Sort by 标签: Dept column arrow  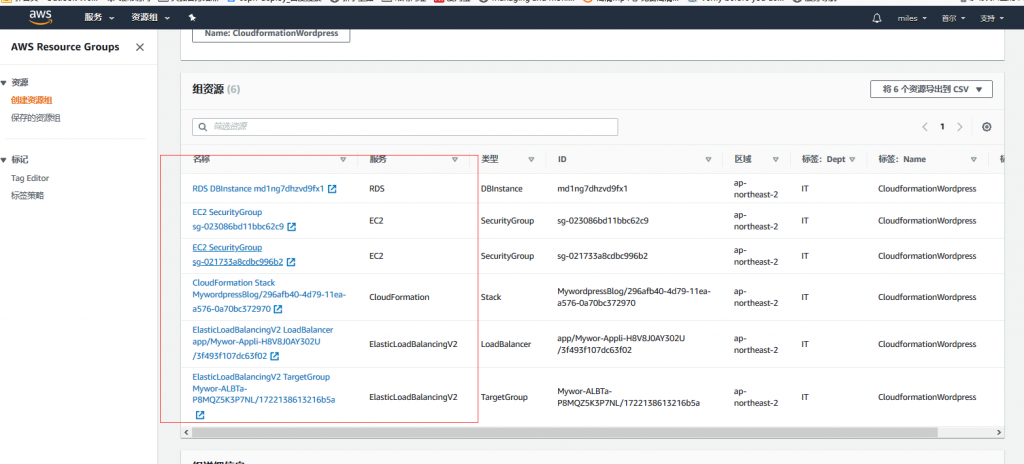852,159
